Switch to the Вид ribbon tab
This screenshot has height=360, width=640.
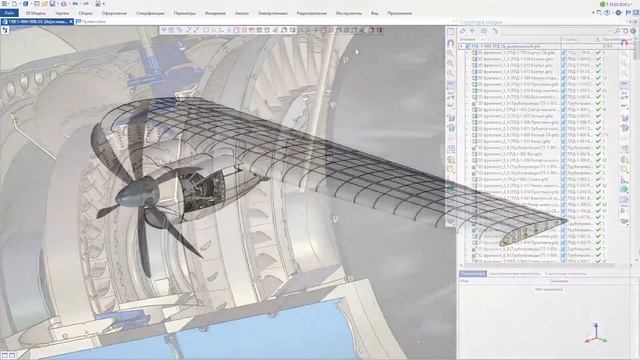tap(374, 13)
